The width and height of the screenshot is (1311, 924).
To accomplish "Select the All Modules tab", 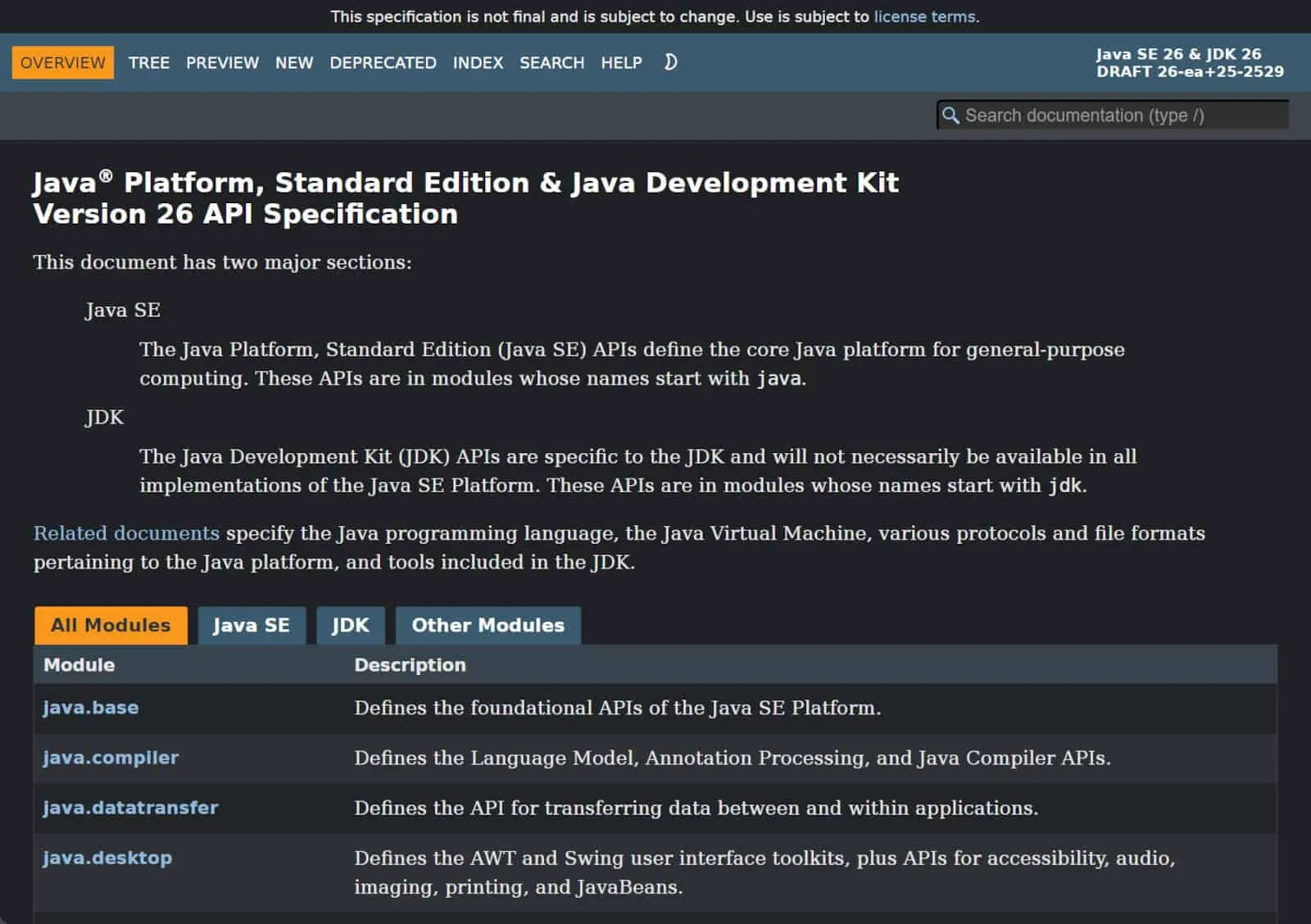I will [111, 625].
